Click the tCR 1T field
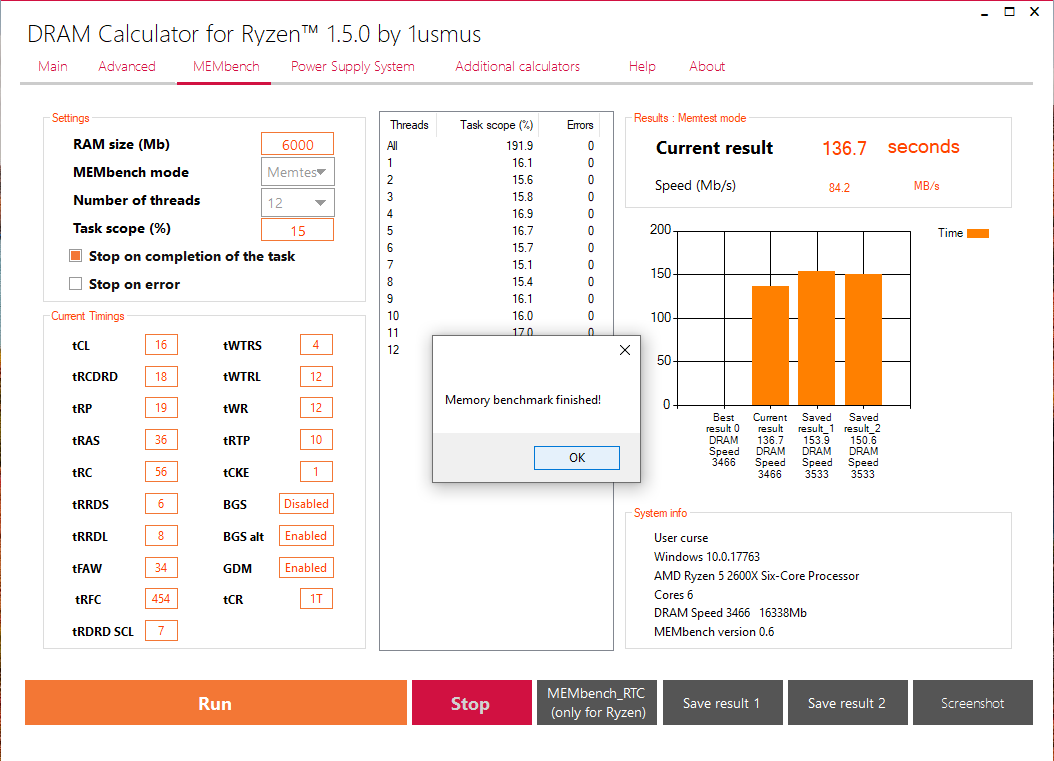Screen dimensions: 1054x761 [316, 598]
